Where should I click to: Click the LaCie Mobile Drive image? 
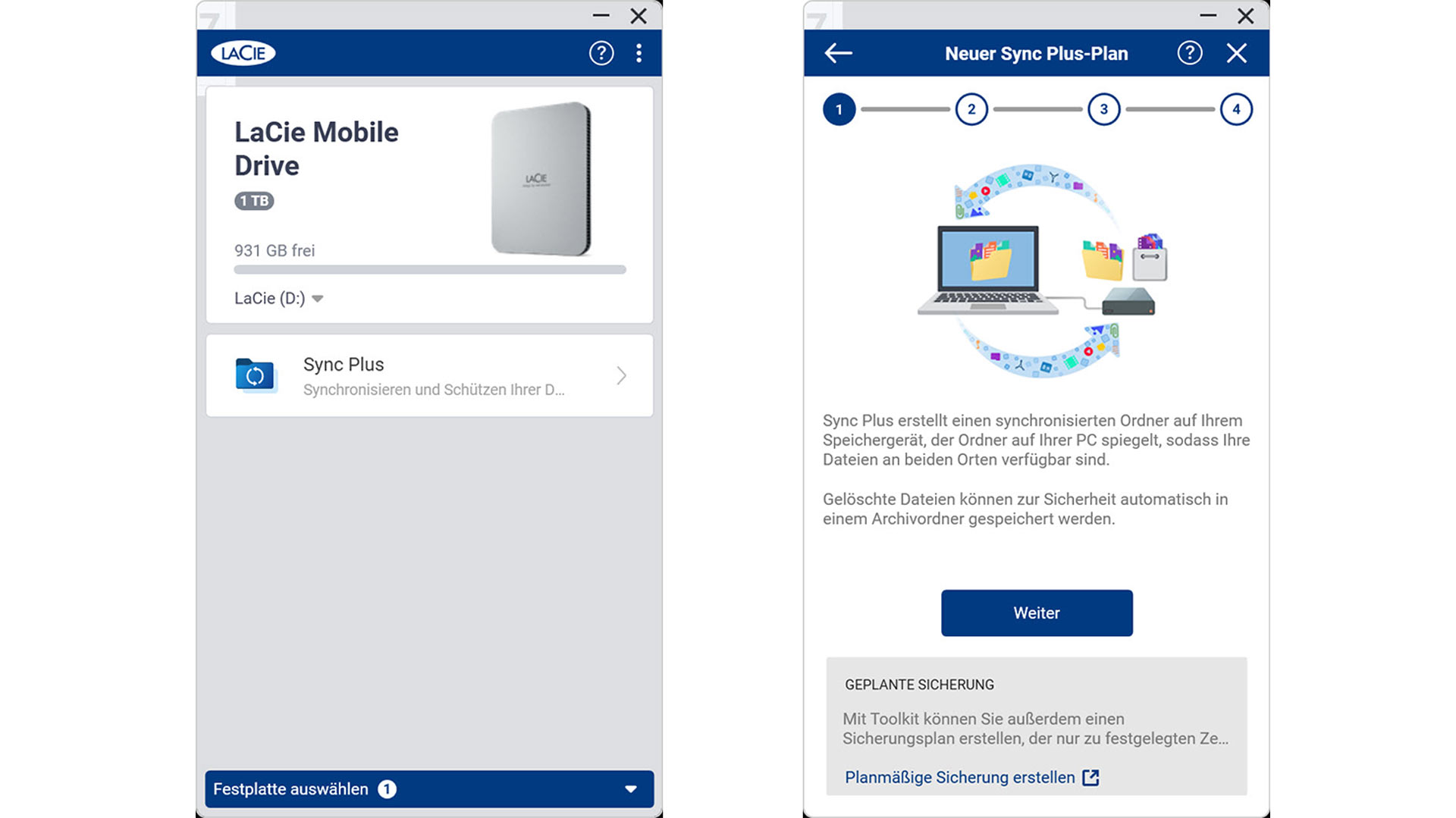point(541,179)
